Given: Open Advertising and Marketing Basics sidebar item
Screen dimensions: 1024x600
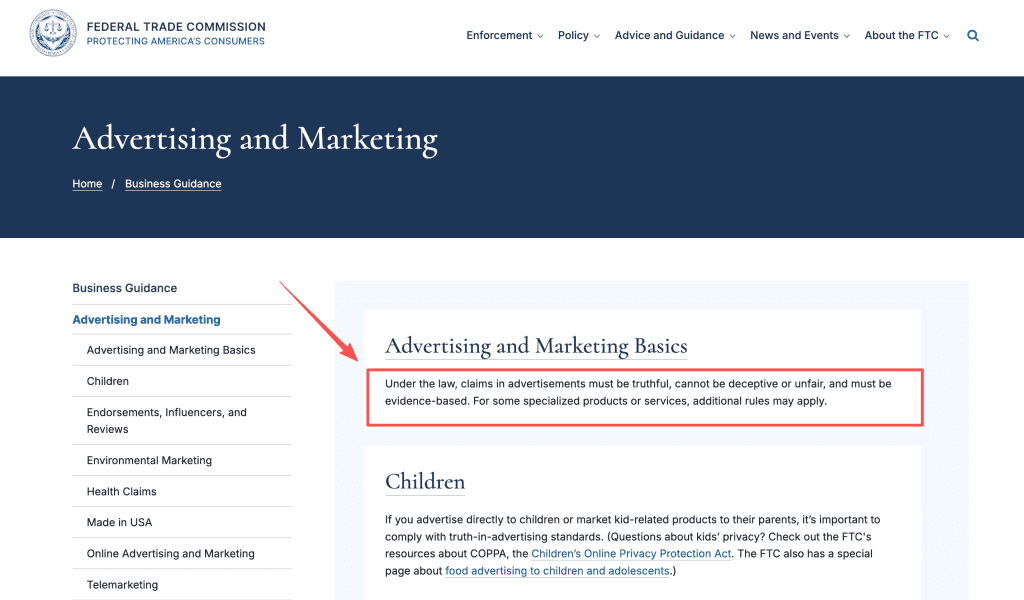Looking at the screenshot, I should 171,350.
